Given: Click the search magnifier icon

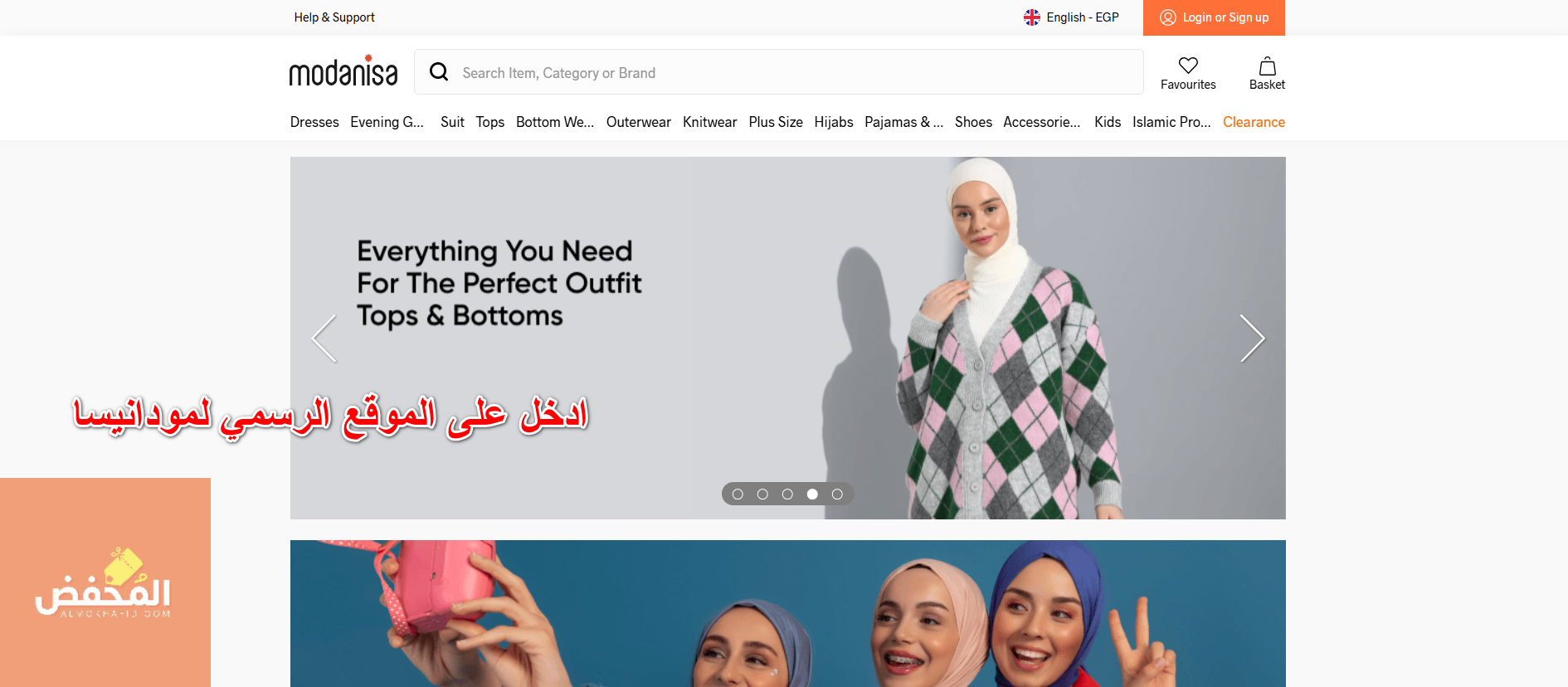Looking at the screenshot, I should click(x=439, y=72).
